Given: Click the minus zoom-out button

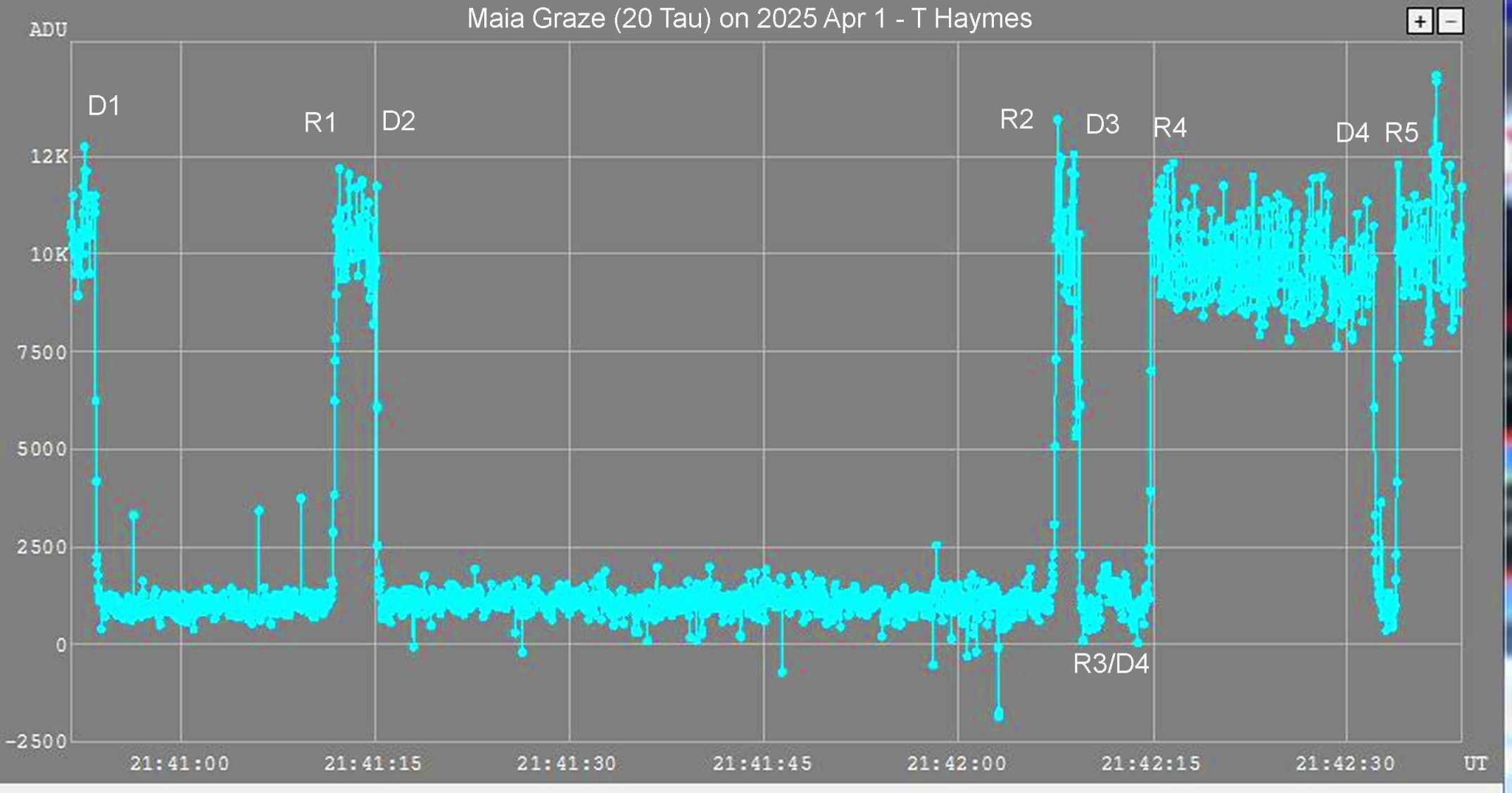Looking at the screenshot, I should [1451, 22].
